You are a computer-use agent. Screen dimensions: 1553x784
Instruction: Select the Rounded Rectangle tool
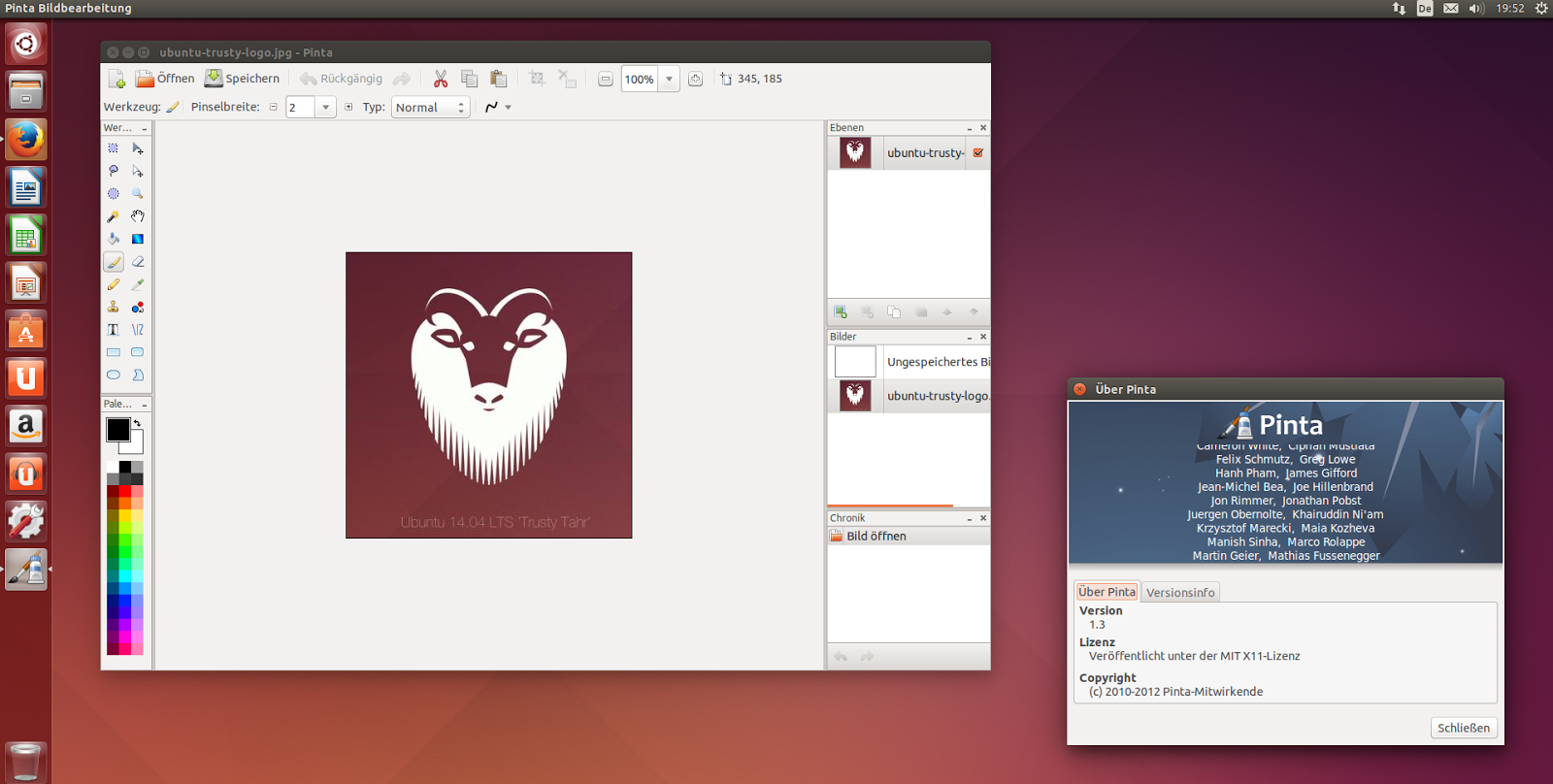138,352
